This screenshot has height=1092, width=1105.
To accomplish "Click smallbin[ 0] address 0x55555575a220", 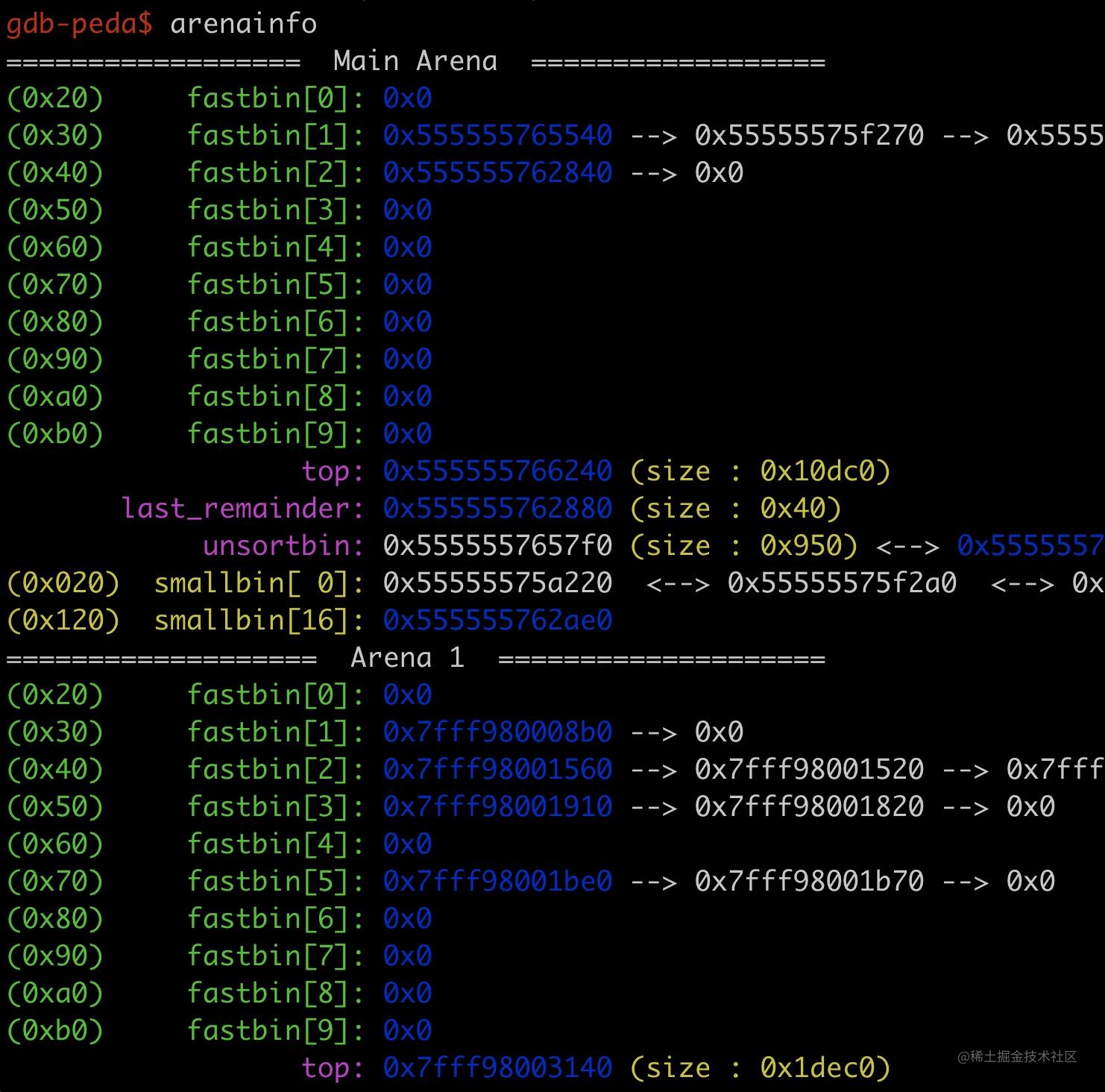I will point(497,583).
